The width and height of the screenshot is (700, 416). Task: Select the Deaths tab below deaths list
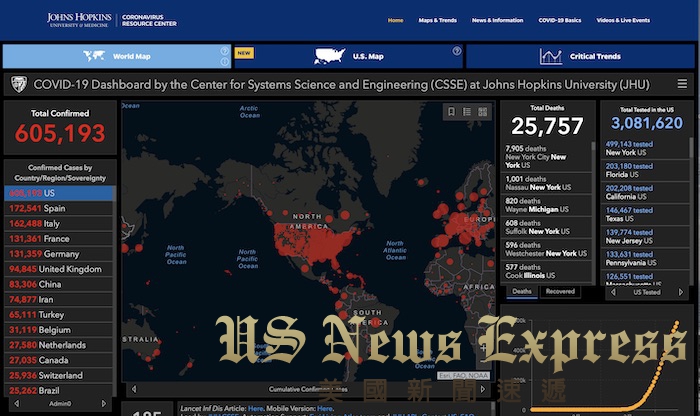521,291
